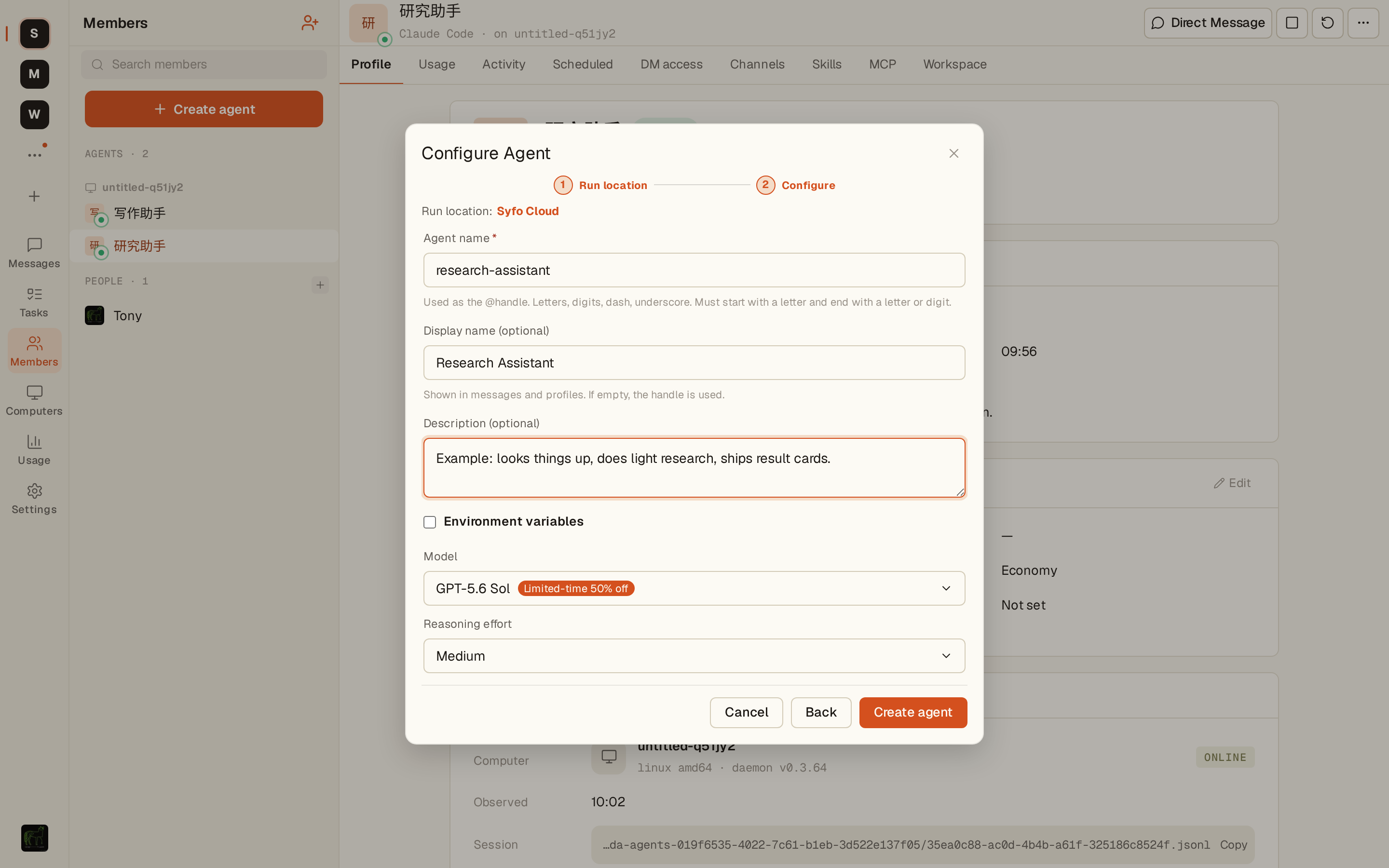Click the Direct Message button

click(x=1208, y=23)
